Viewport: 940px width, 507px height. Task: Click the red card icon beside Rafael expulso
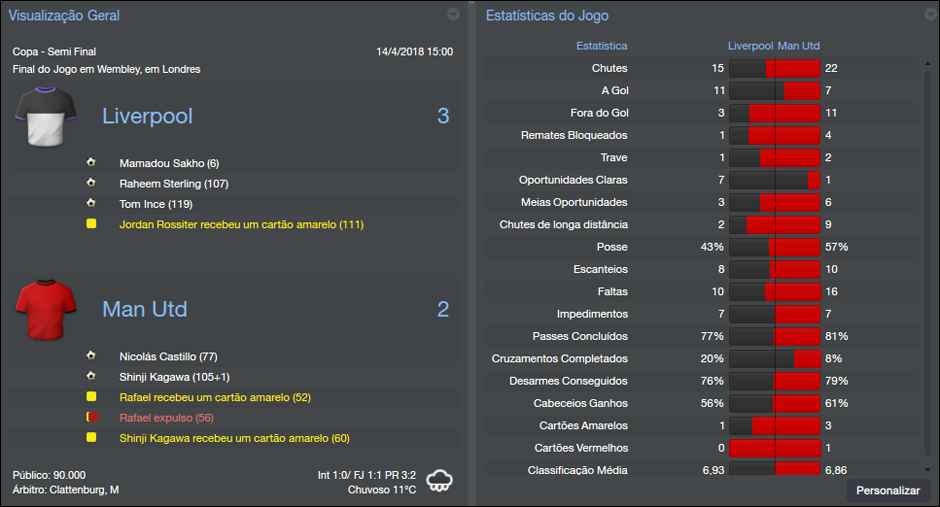coord(91,417)
